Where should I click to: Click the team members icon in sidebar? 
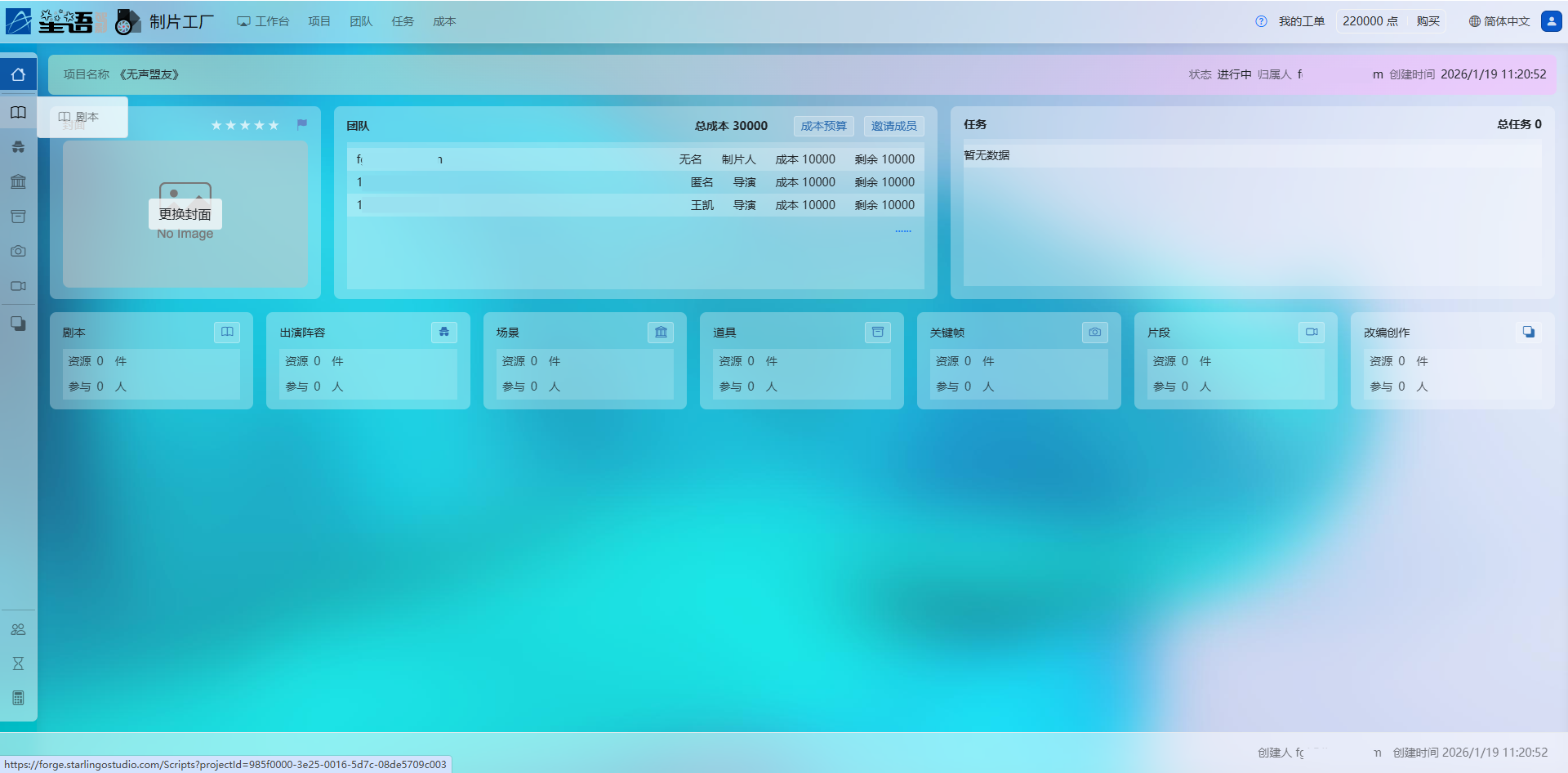[18, 629]
